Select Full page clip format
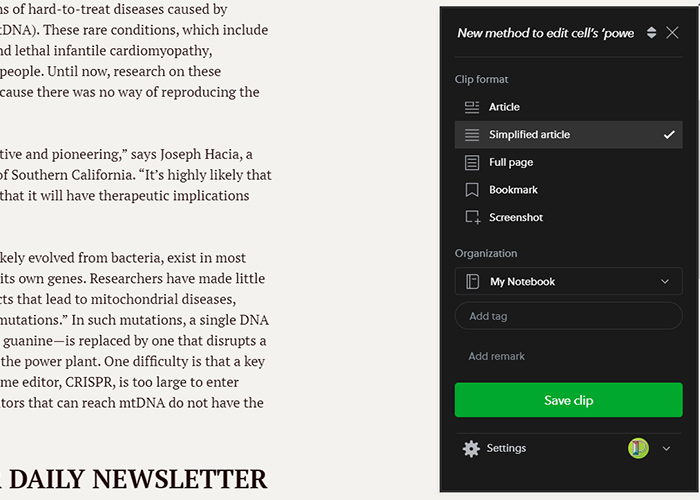Viewport: 700px width, 500px height. coord(568,162)
